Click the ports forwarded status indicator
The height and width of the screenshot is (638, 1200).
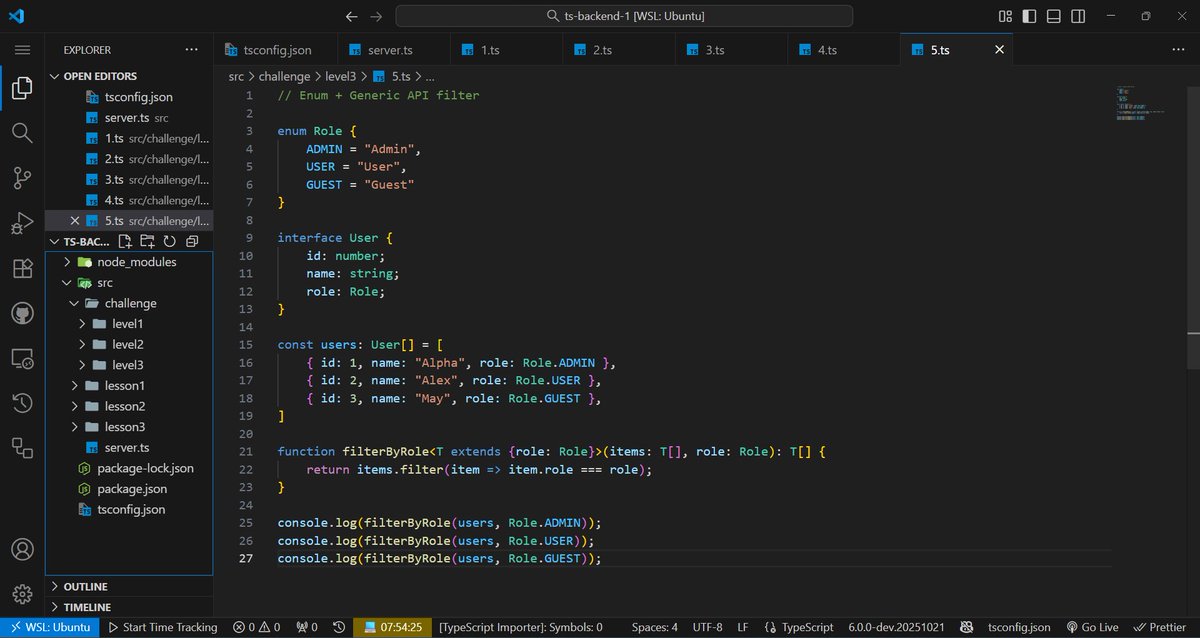coord(307,627)
